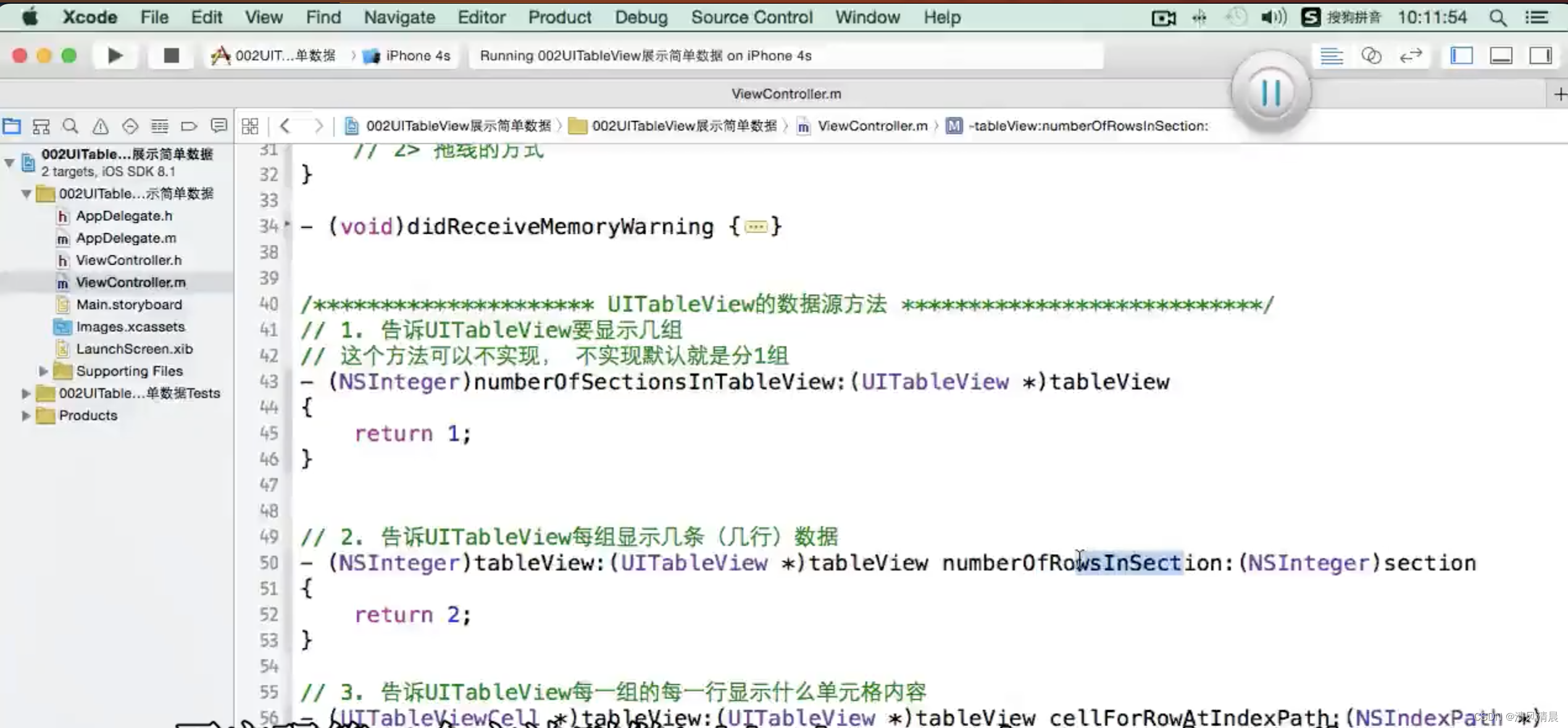Select AppDelegate.m in the navigator
The image size is (1568, 728).
pos(126,238)
